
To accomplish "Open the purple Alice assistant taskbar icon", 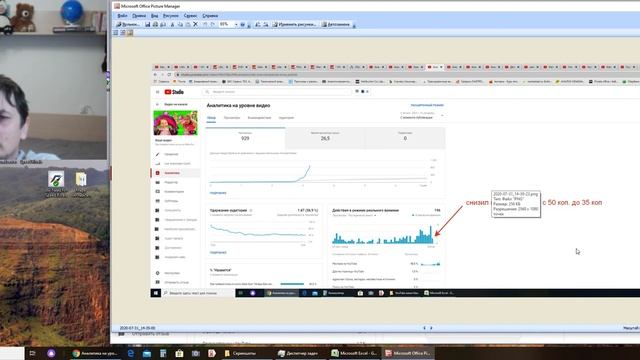I will coord(51,353).
